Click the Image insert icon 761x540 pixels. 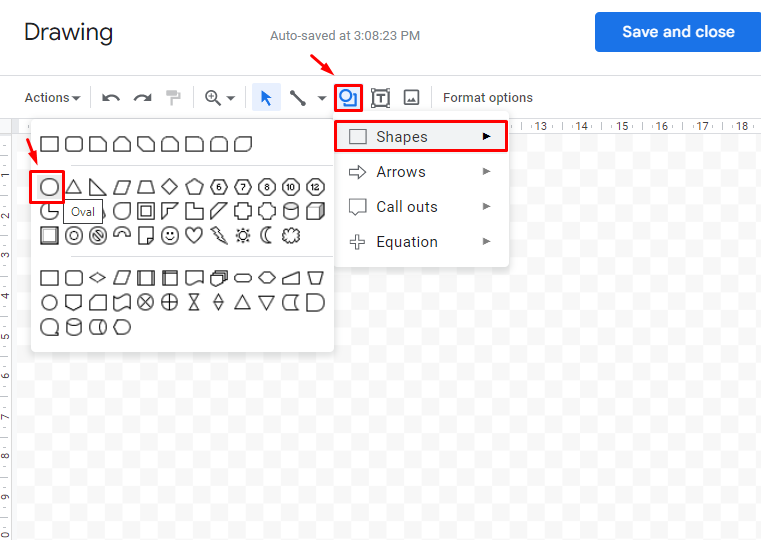tap(412, 98)
